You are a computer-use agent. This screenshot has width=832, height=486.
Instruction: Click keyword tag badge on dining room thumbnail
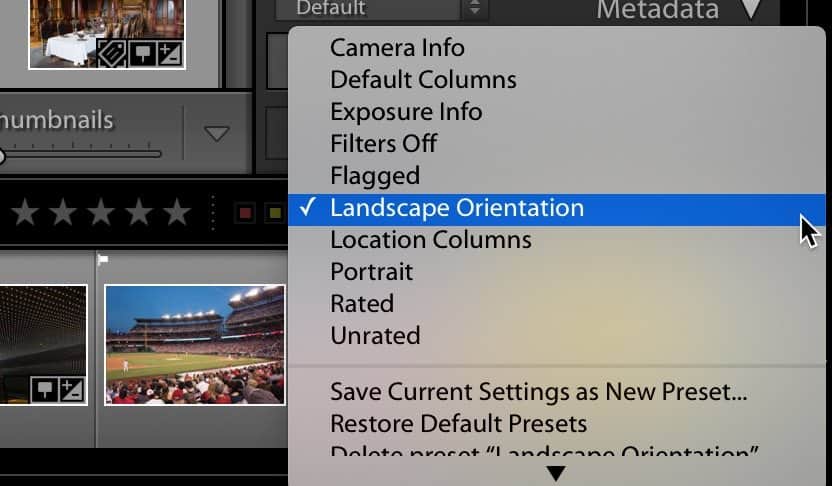pos(111,53)
